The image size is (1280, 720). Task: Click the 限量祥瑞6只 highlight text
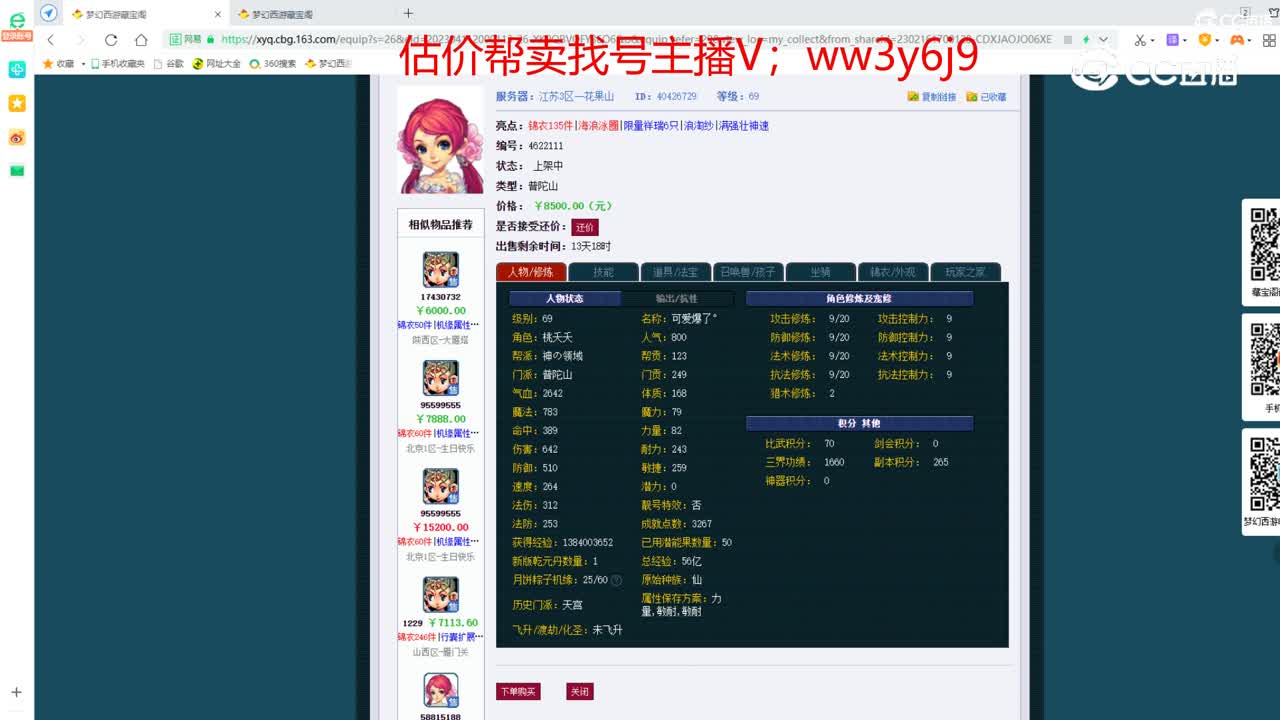click(651, 126)
